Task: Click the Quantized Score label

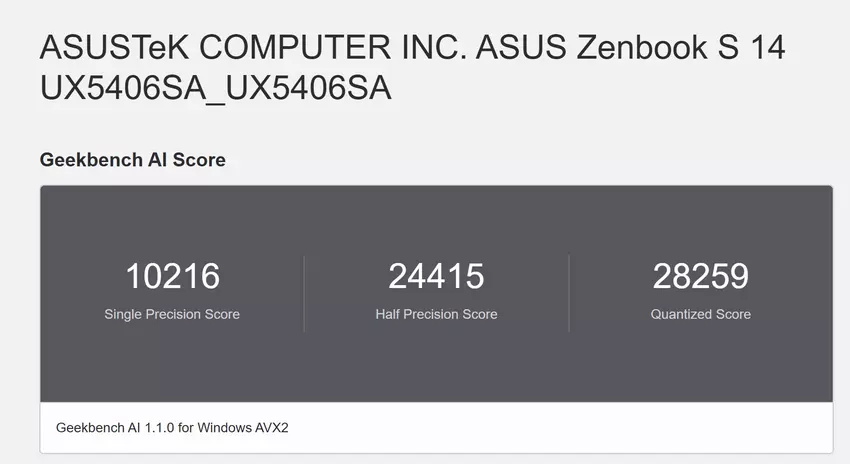Action: coord(700,314)
